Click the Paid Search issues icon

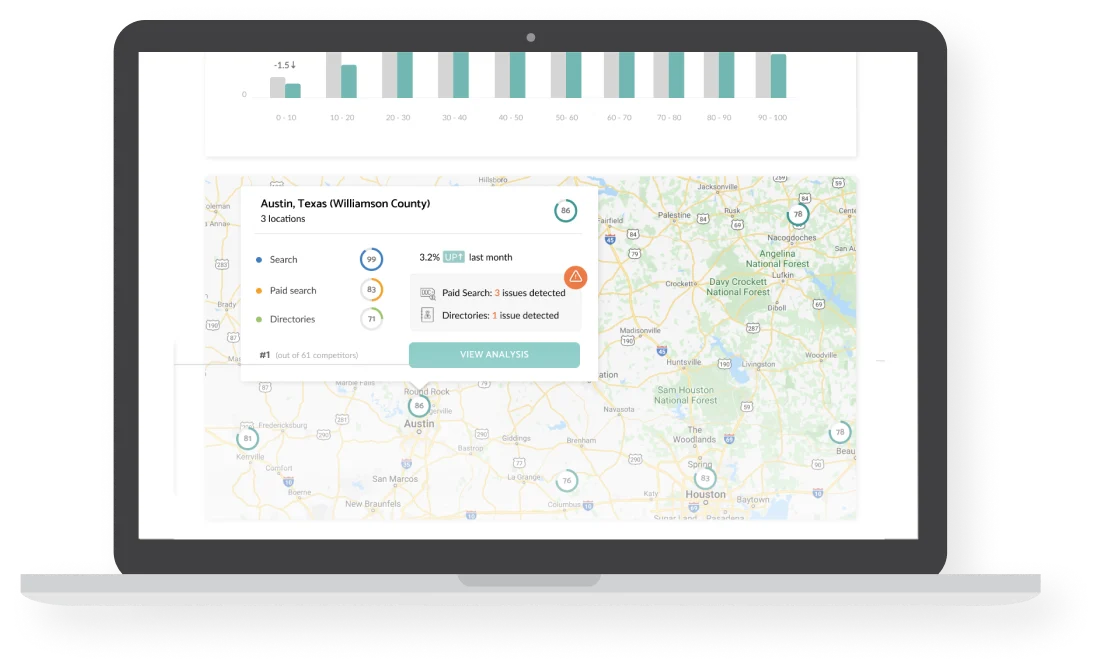[428, 293]
